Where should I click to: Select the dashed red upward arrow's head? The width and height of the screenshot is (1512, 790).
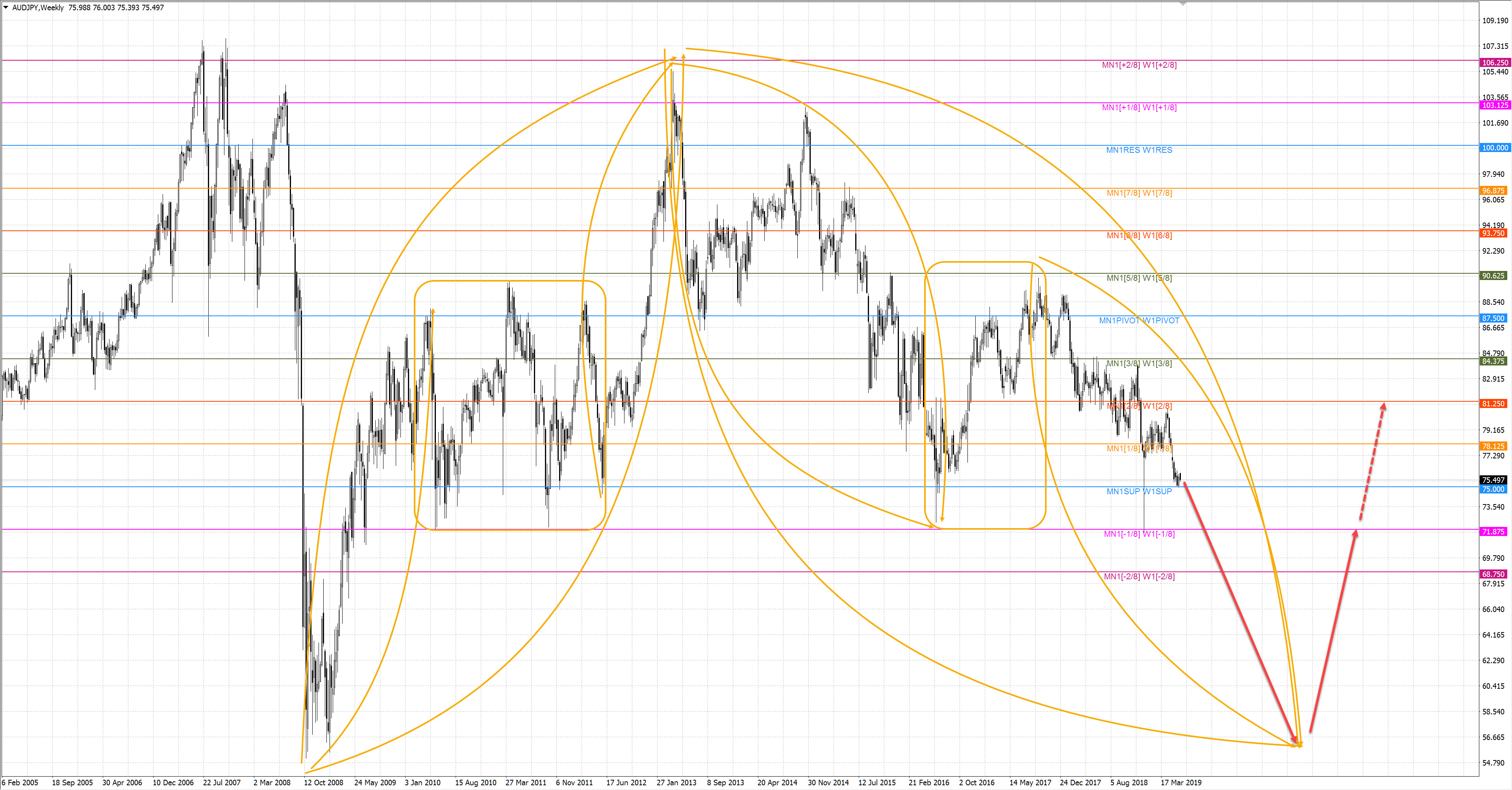point(1384,406)
